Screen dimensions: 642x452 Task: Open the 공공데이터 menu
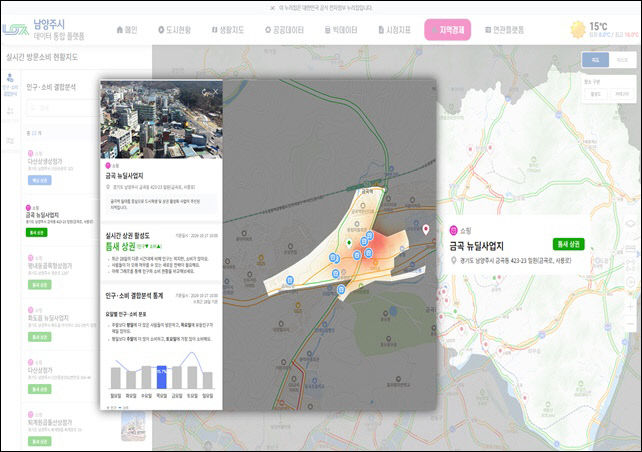(x=285, y=30)
